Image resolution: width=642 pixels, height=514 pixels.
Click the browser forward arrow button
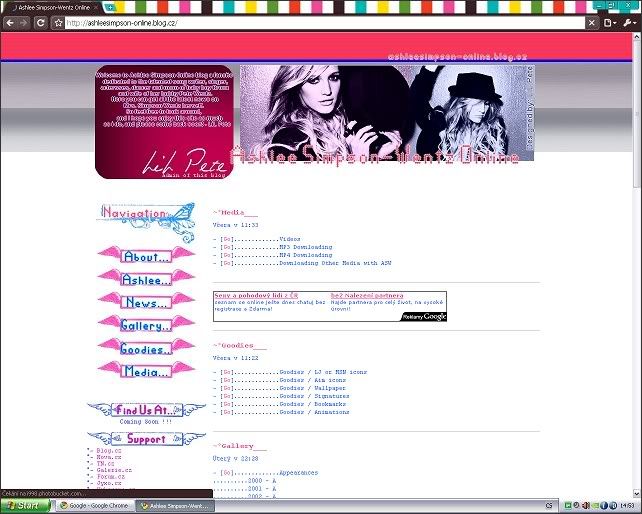point(23,22)
